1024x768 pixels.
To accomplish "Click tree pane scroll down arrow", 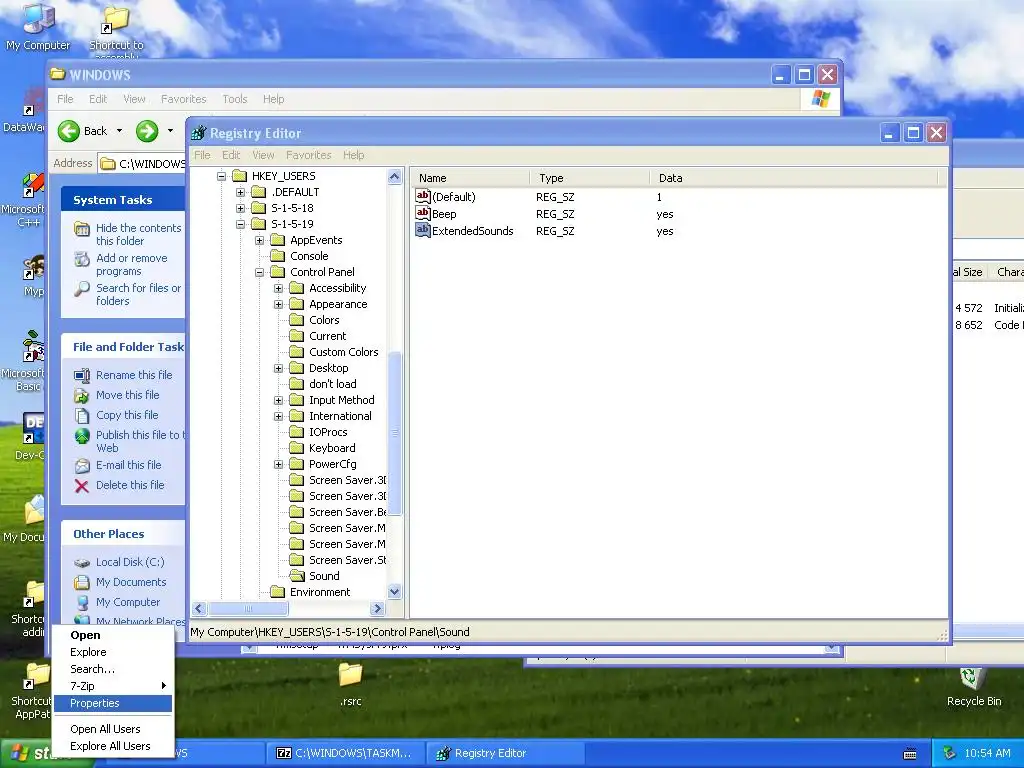I will click(x=394, y=592).
